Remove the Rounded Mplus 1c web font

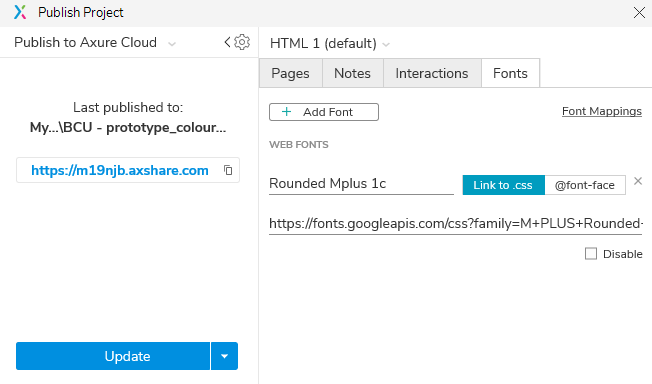638,181
